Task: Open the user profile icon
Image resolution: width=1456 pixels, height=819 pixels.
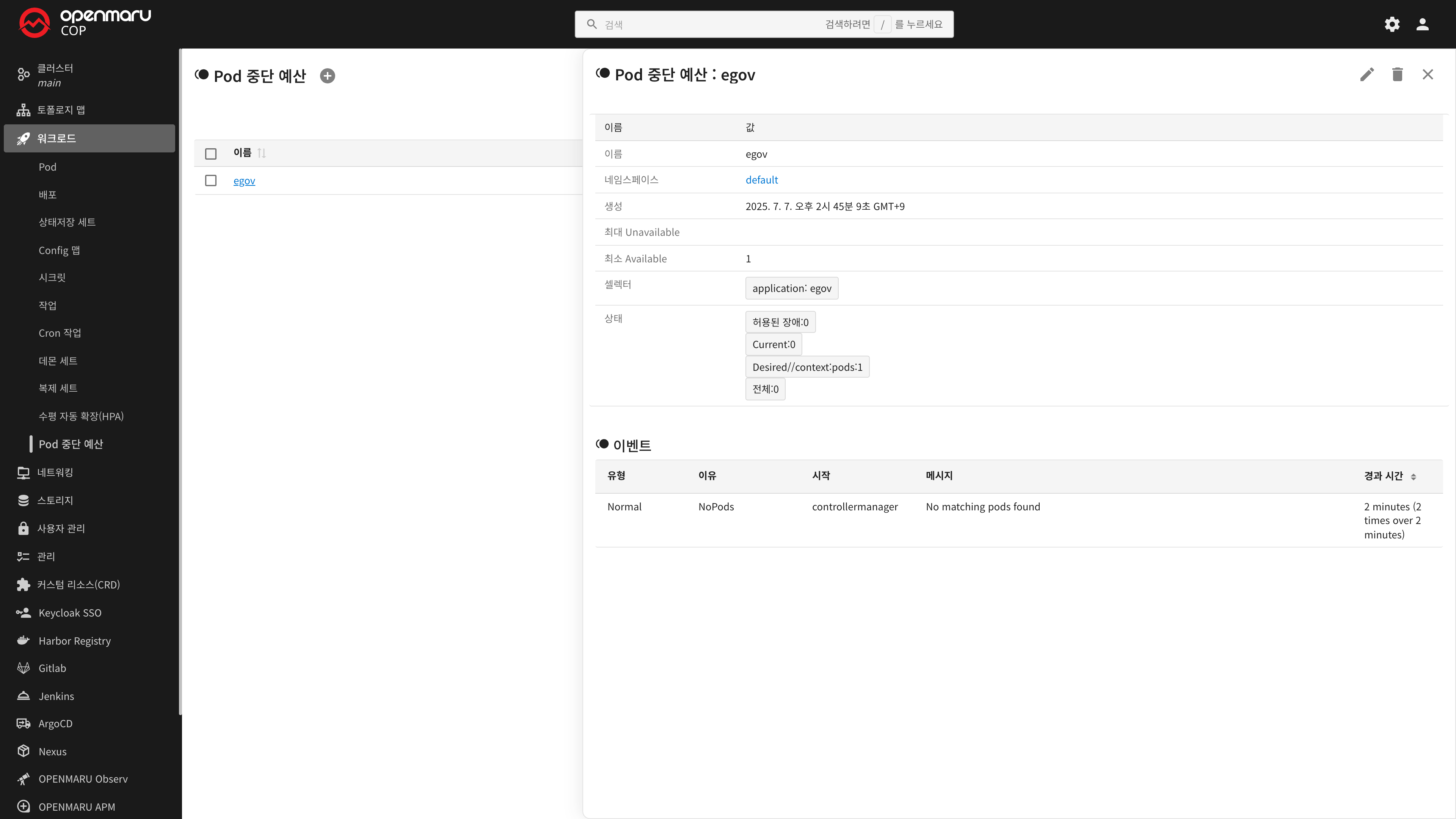Action: (x=1422, y=24)
